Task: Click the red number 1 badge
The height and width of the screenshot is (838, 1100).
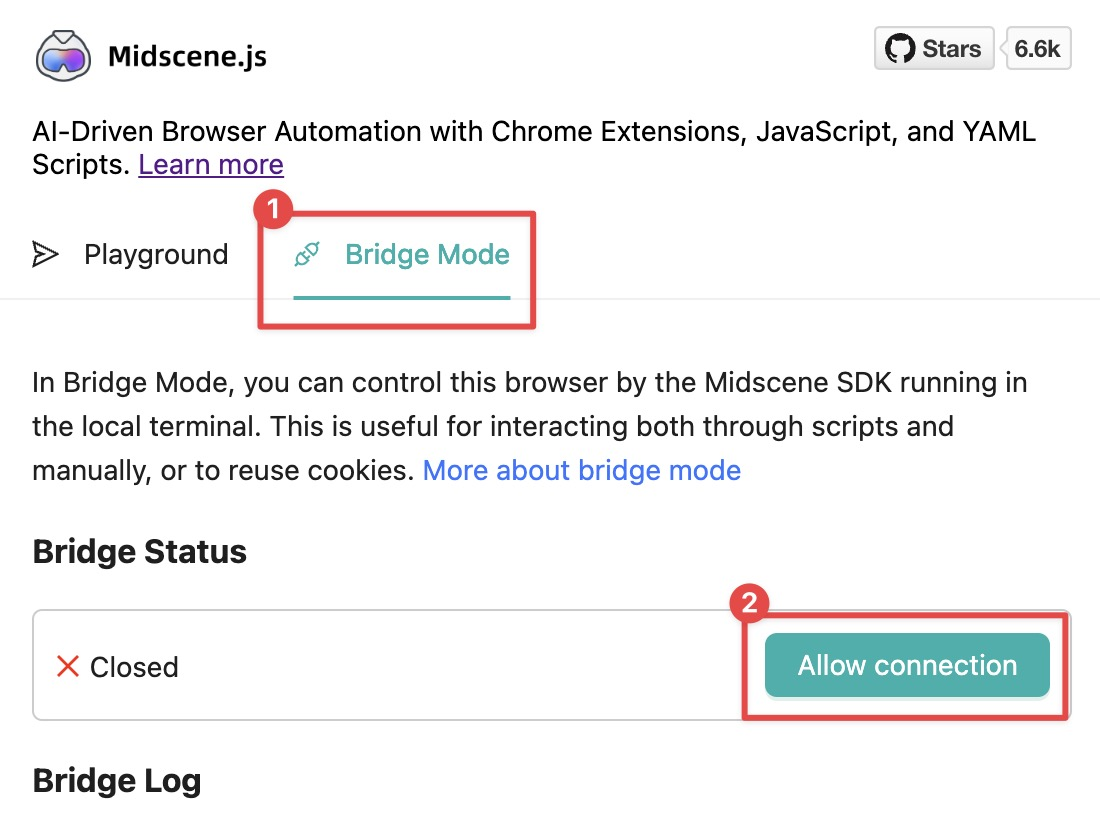Action: point(273,210)
